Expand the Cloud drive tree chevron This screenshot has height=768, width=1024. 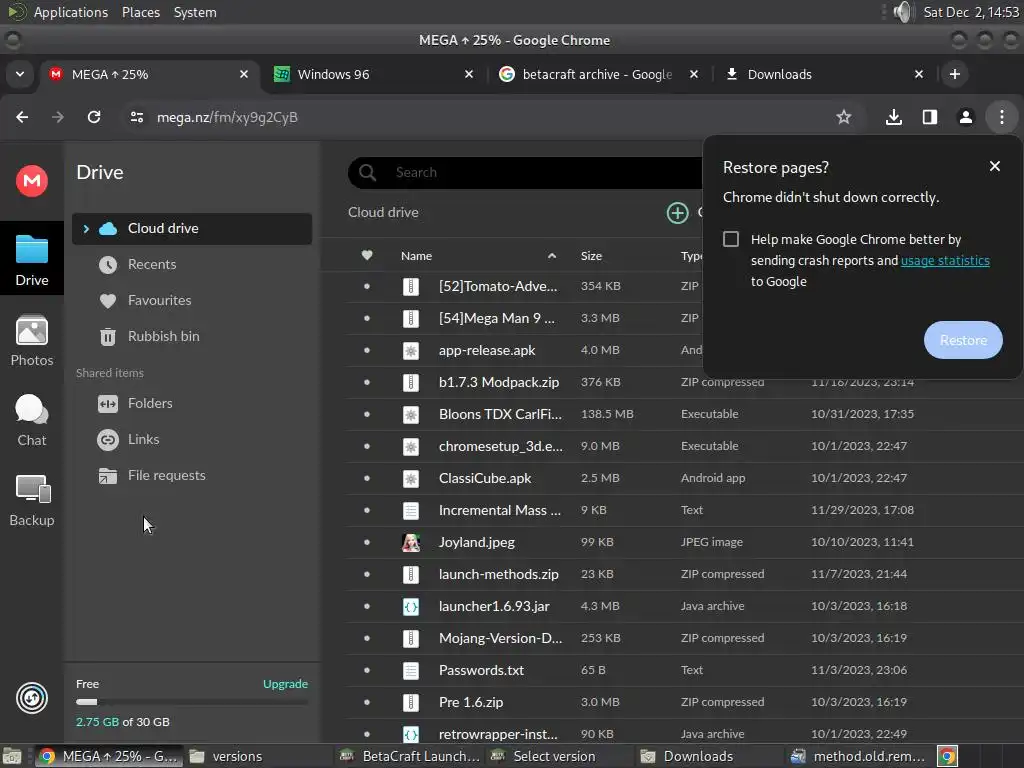pyautogui.click(x=86, y=229)
